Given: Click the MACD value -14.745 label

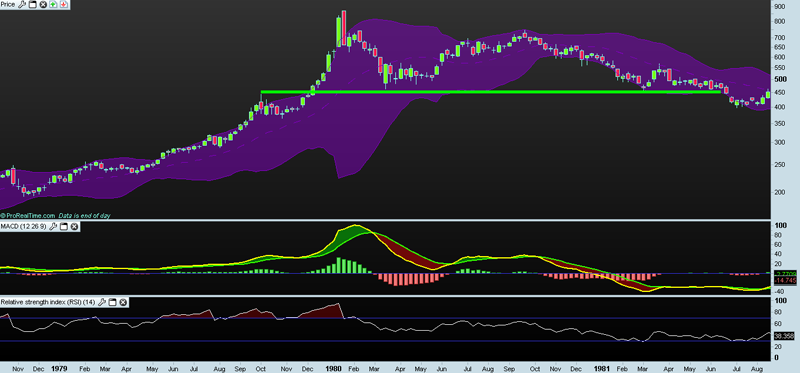Looking at the screenshot, I should click(x=784, y=281).
